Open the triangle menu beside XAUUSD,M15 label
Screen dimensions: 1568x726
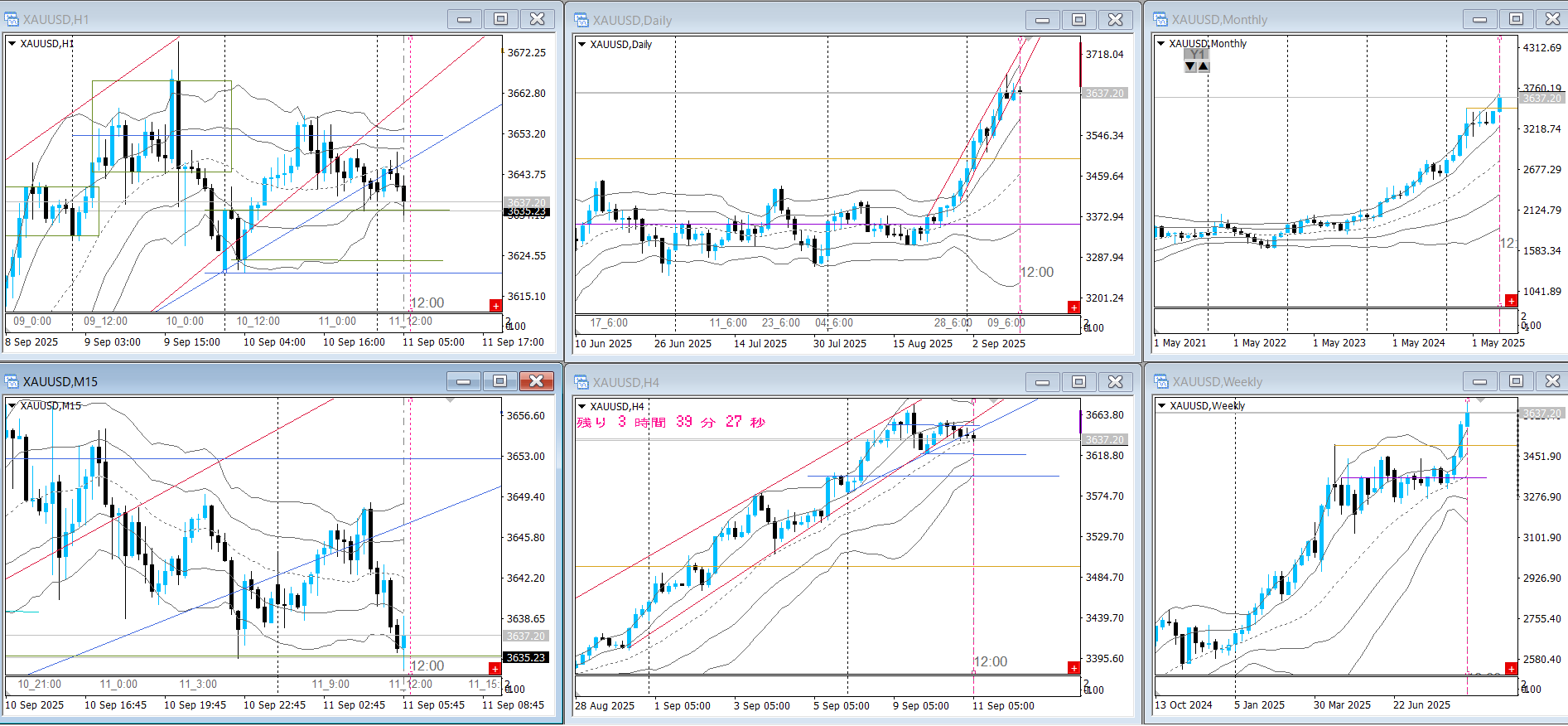(12, 406)
